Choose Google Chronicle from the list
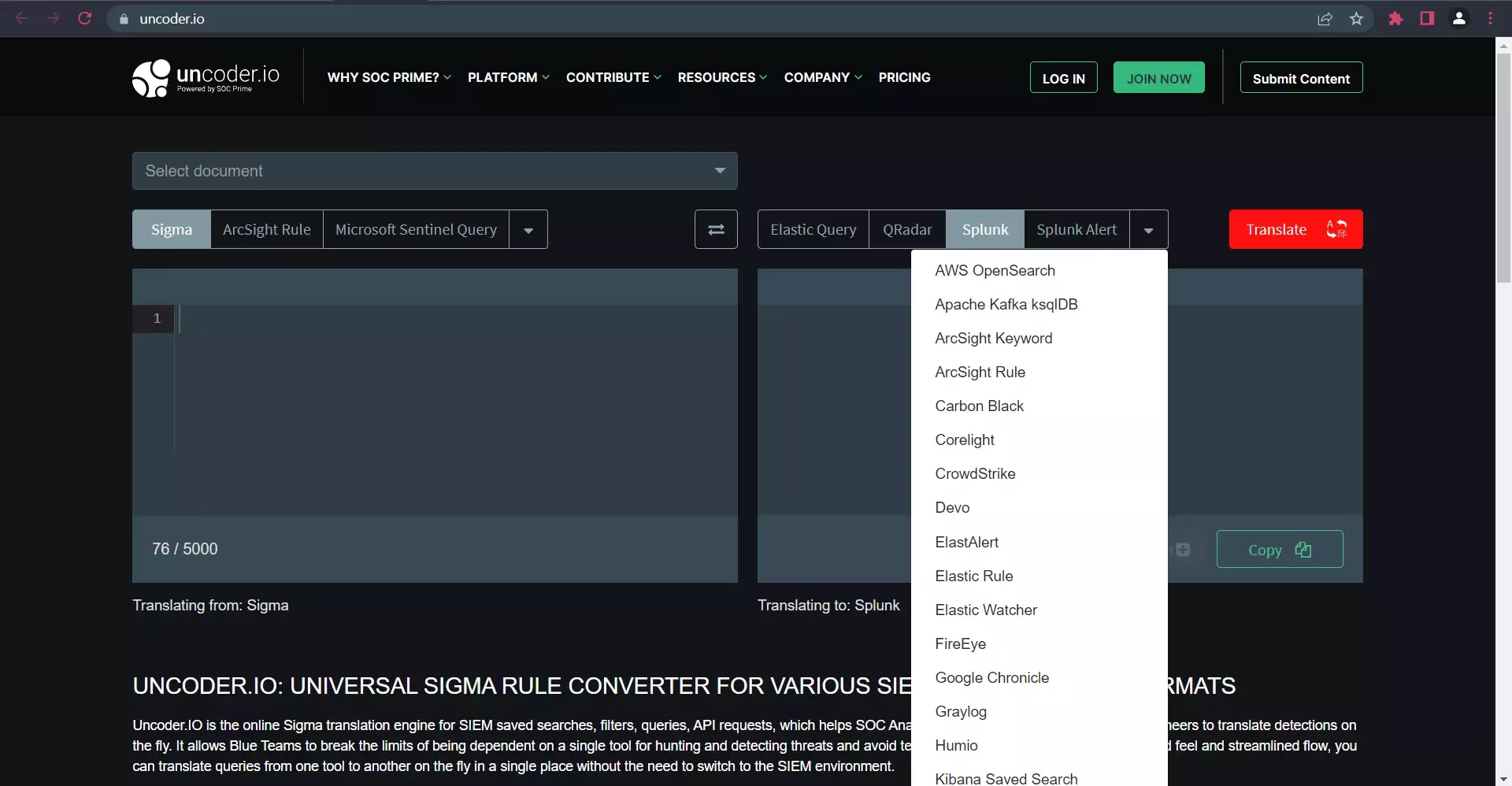 (x=1039, y=677)
